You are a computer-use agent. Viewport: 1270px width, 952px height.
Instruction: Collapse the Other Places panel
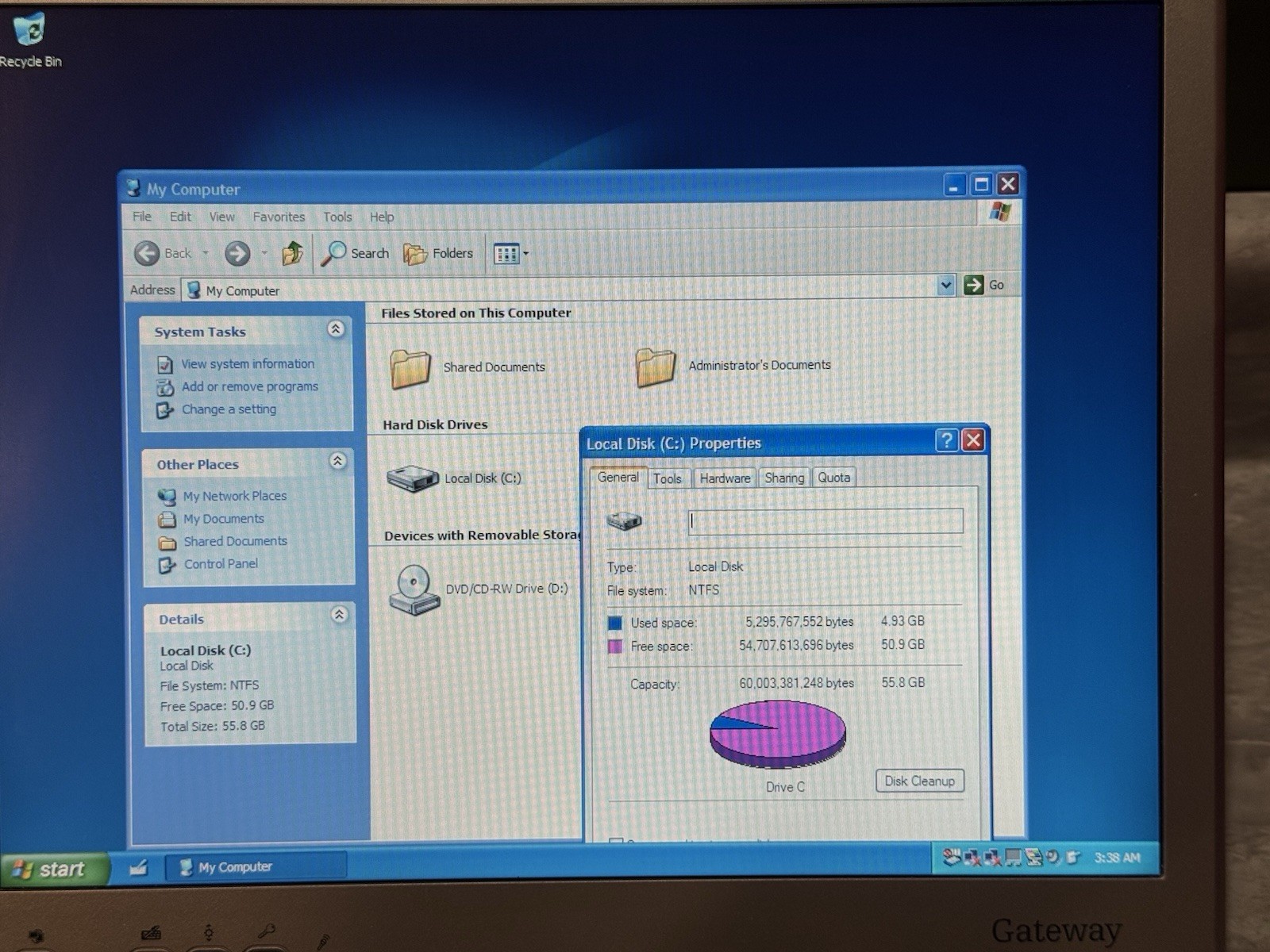pyautogui.click(x=337, y=461)
